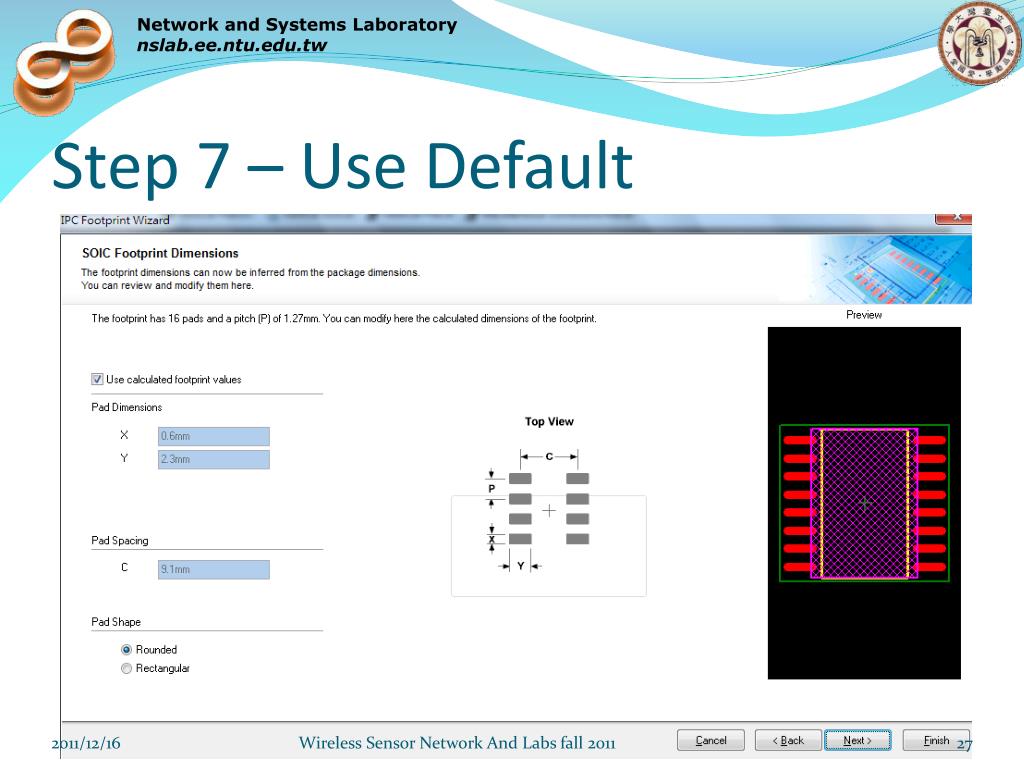Click the Finish button
The width and height of the screenshot is (1024, 768).
(936, 741)
